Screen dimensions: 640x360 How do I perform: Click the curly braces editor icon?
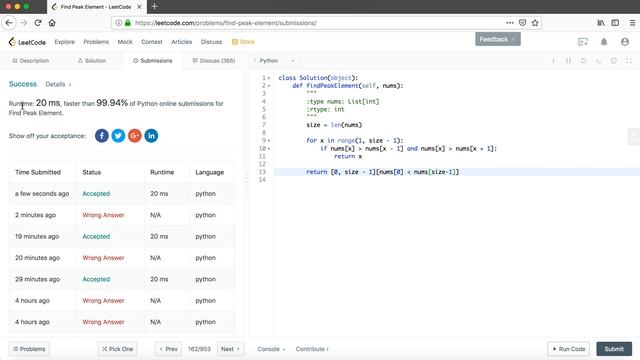pyautogui.click(x=568, y=60)
